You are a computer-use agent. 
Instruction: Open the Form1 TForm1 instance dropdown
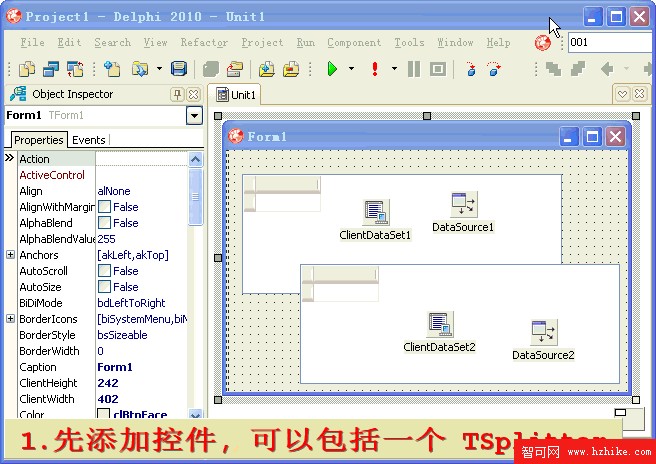194,115
